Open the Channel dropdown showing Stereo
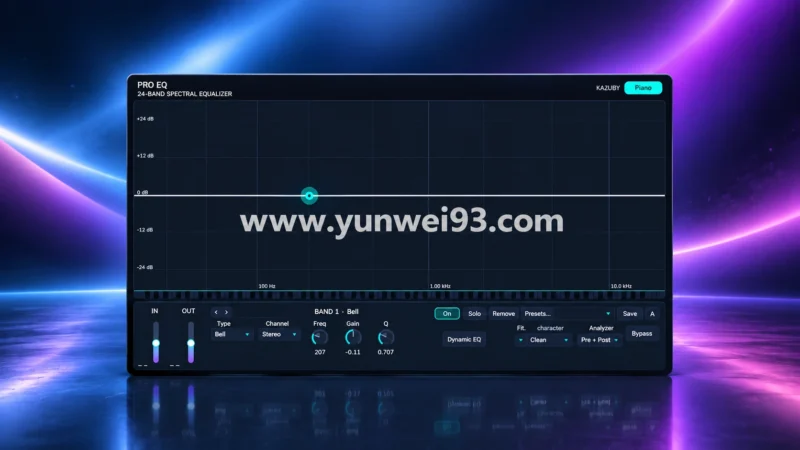Image resolution: width=800 pixels, height=450 pixels. (279, 334)
